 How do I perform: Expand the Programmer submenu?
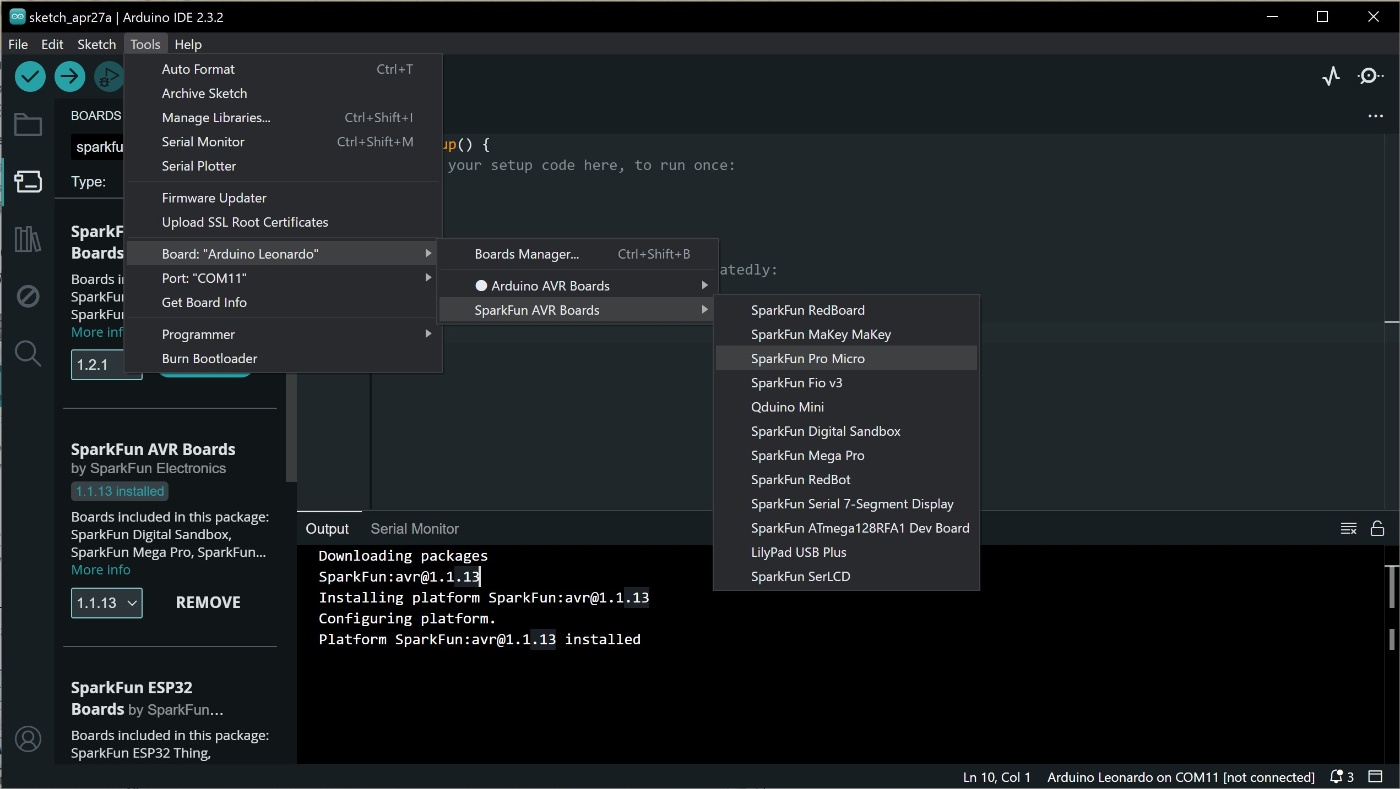pos(283,334)
